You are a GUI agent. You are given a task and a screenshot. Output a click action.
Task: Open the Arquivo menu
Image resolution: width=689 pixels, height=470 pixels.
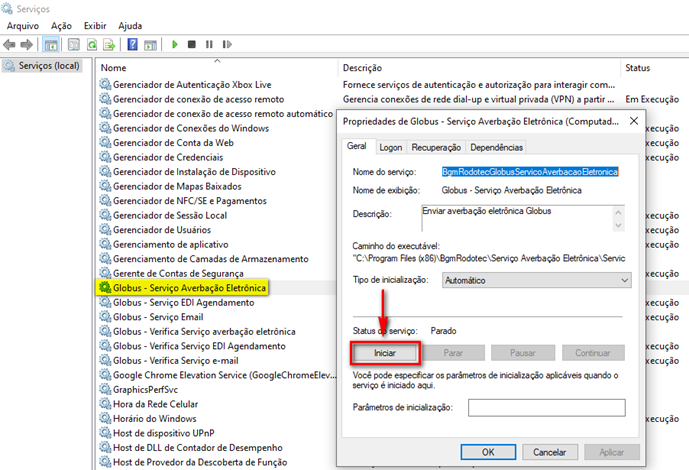tap(23, 26)
